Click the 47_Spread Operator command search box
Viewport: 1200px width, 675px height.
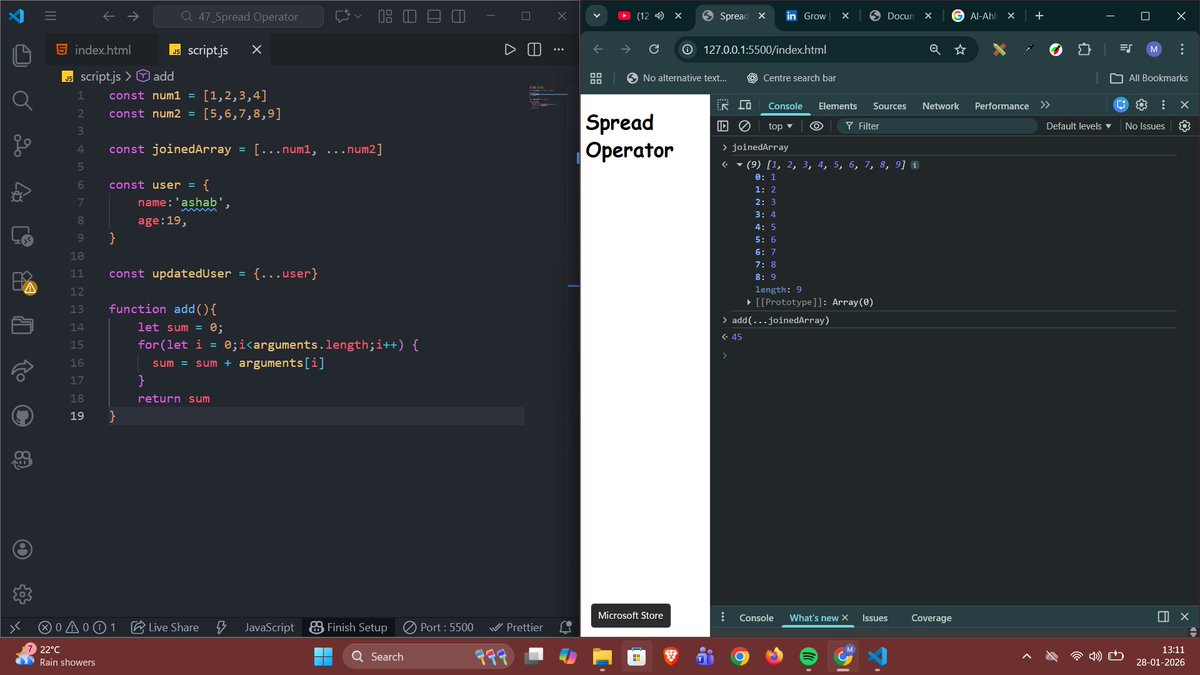tap(238, 16)
